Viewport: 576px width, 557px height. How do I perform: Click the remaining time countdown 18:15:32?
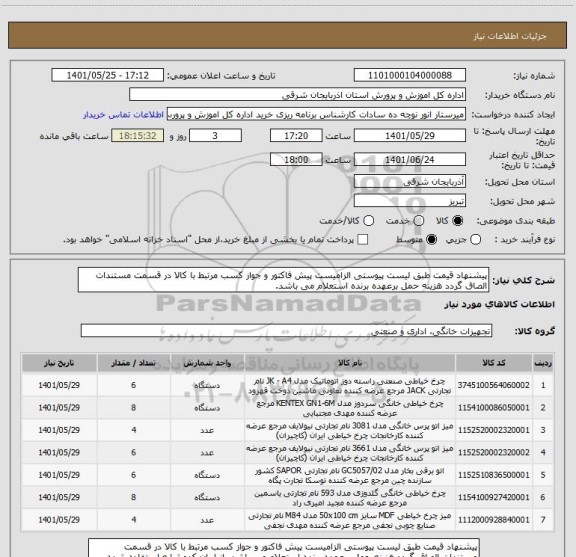click(138, 136)
